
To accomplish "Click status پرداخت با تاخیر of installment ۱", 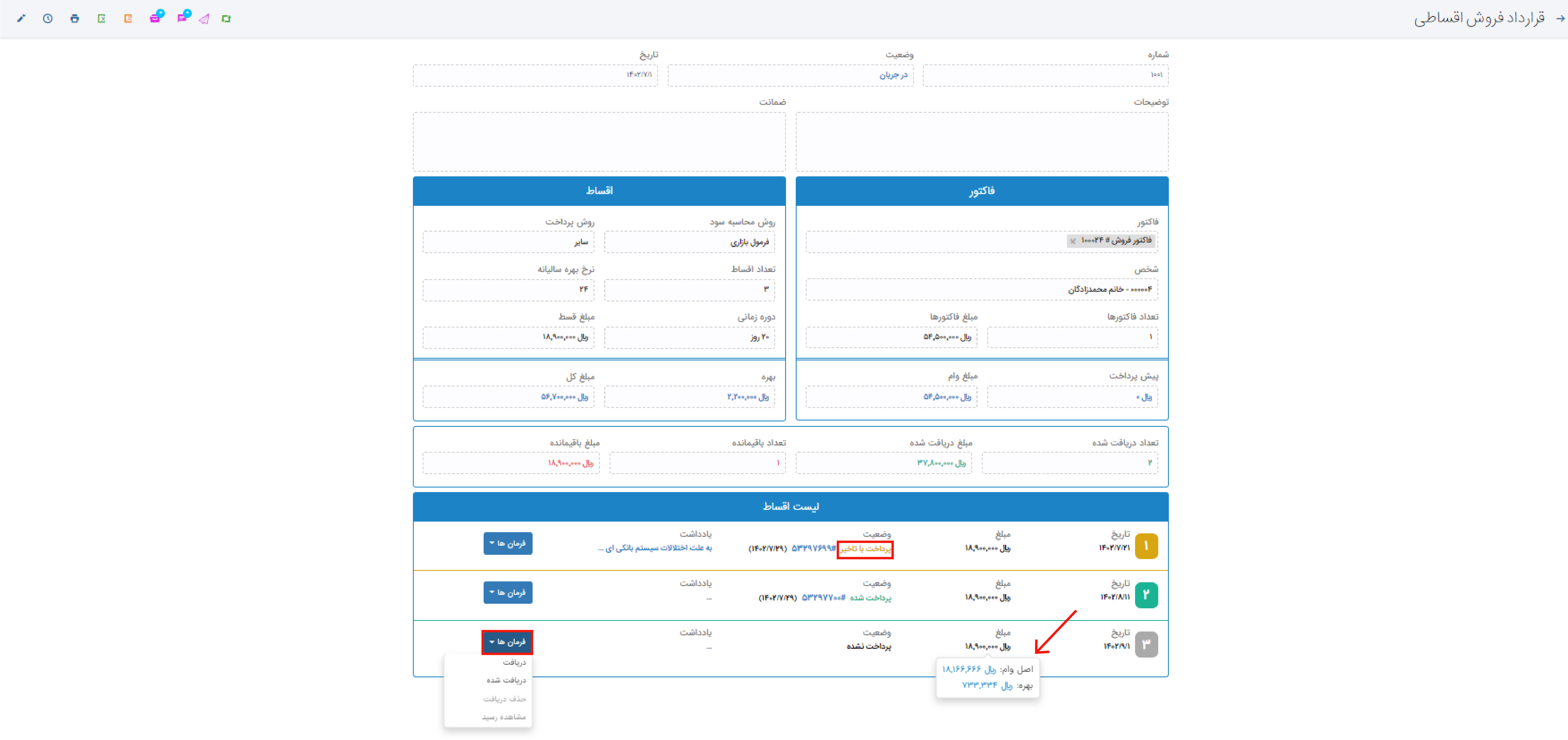I will coord(865,549).
